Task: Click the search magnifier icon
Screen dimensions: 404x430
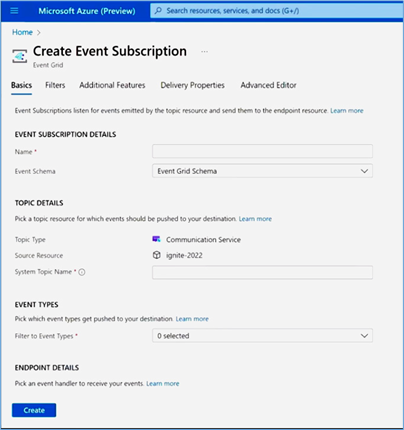Action: pyautogui.click(x=158, y=11)
